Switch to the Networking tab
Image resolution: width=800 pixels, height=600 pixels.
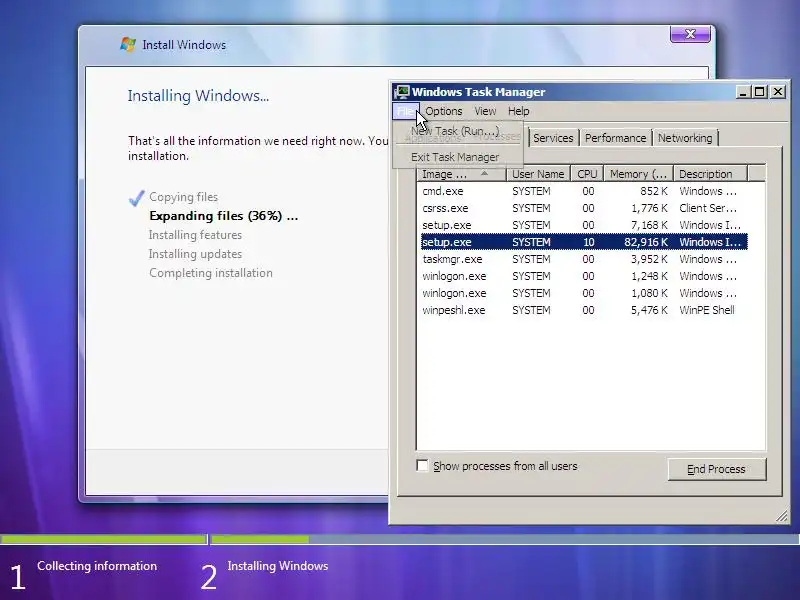(x=685, y=138)
